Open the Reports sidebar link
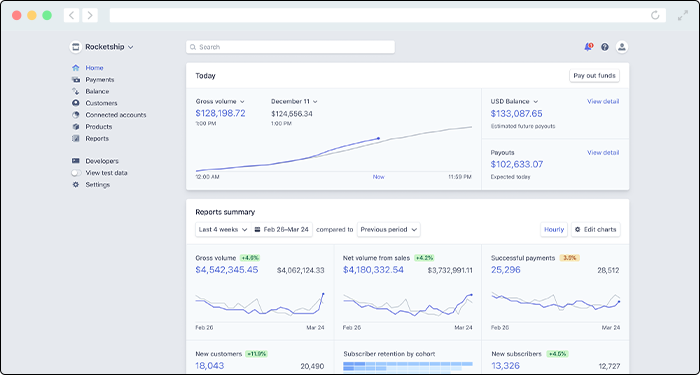The height and width of the screenshot is (375, 700). pos(97,138)
